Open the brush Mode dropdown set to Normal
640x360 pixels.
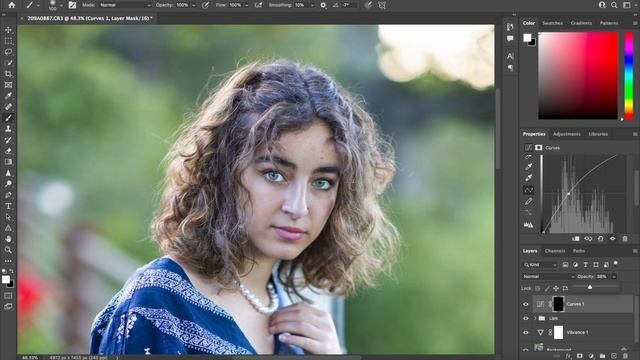point(125,5)
